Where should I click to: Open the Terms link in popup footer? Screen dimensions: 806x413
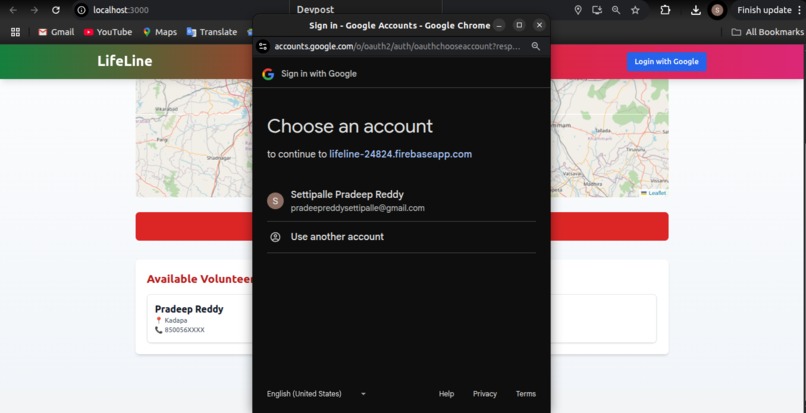[x=526, y=394]
